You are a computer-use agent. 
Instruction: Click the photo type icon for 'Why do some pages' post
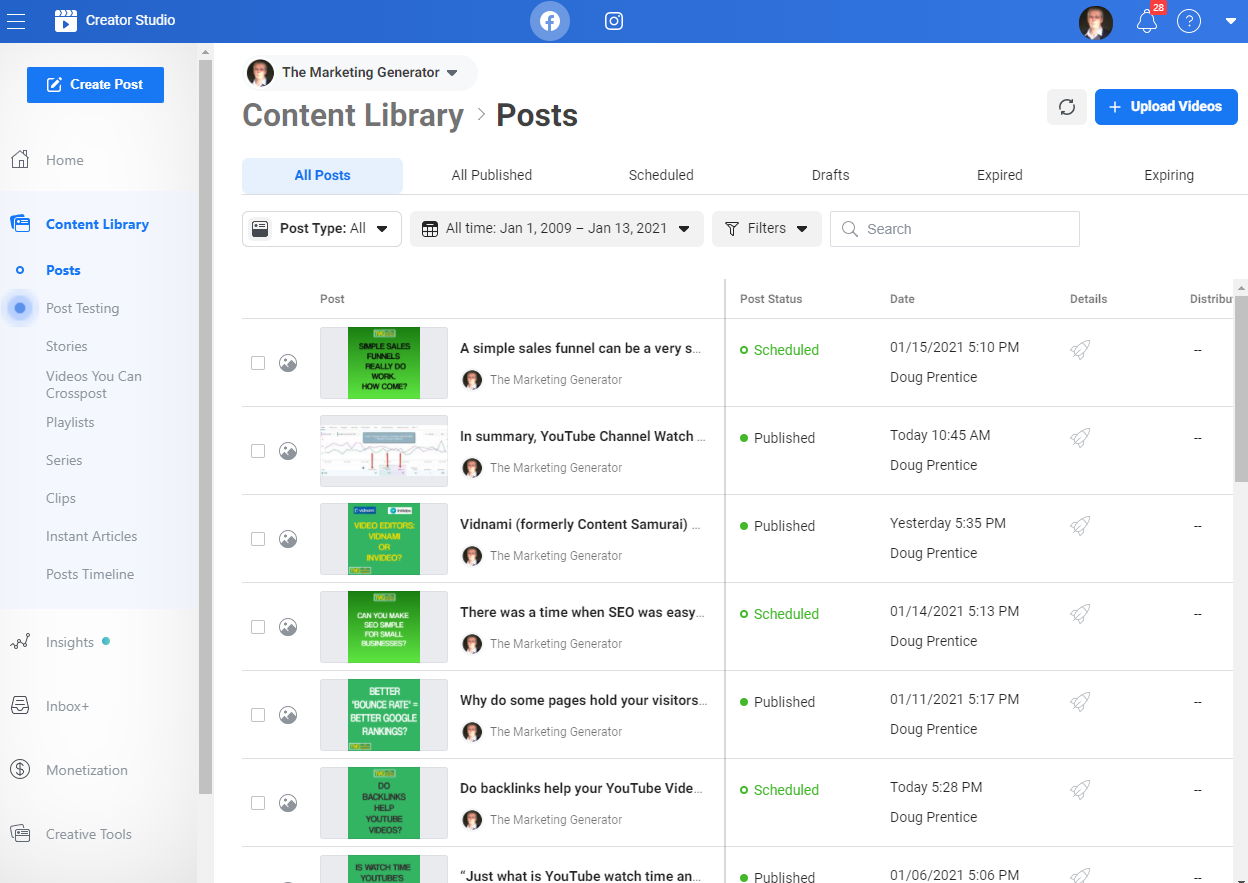[x=288, y=715]
